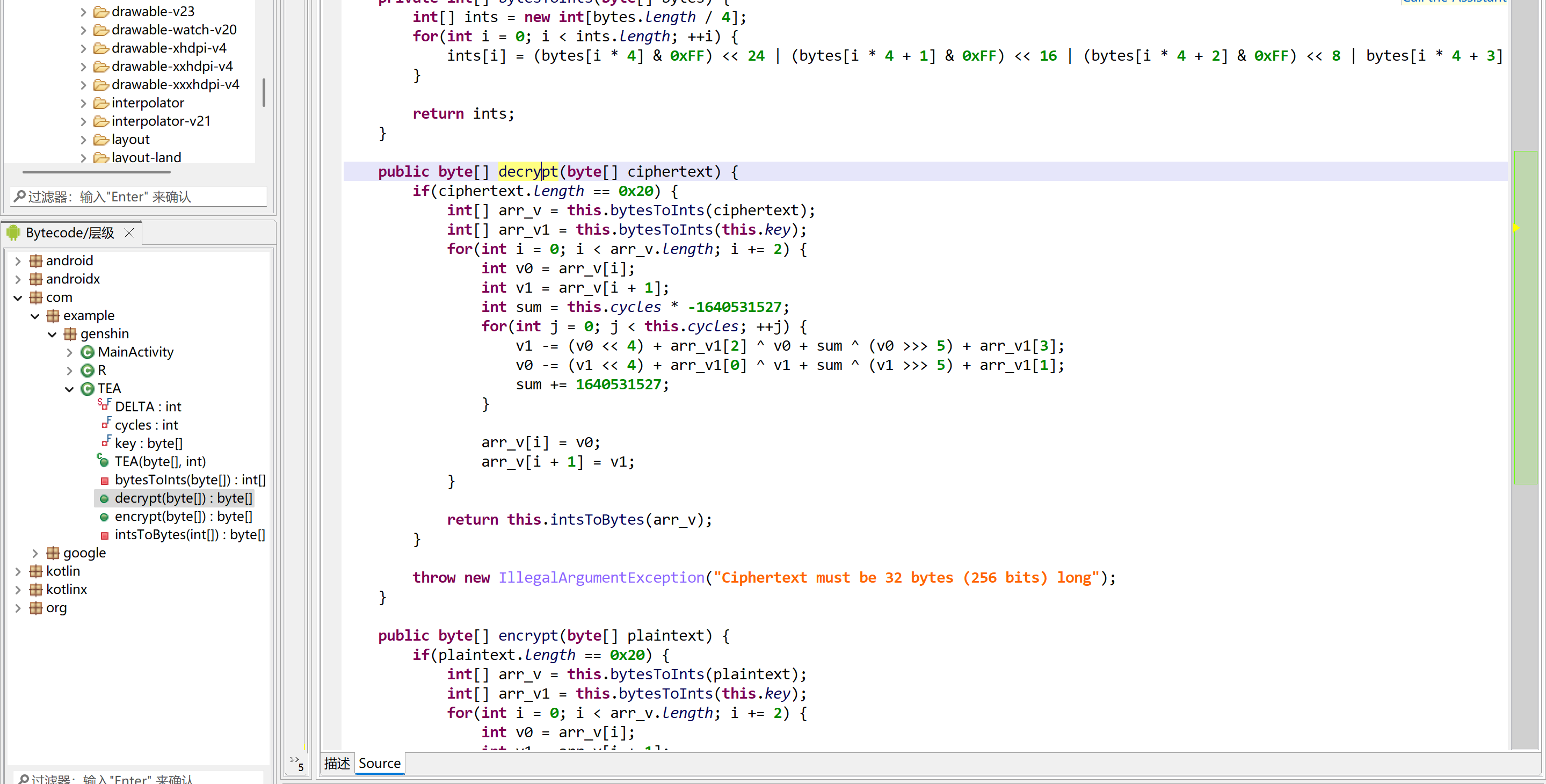This screenshot has height=784, width=1546.
Task: Collapse the genshin package node
Action: [x=52, y=335]
